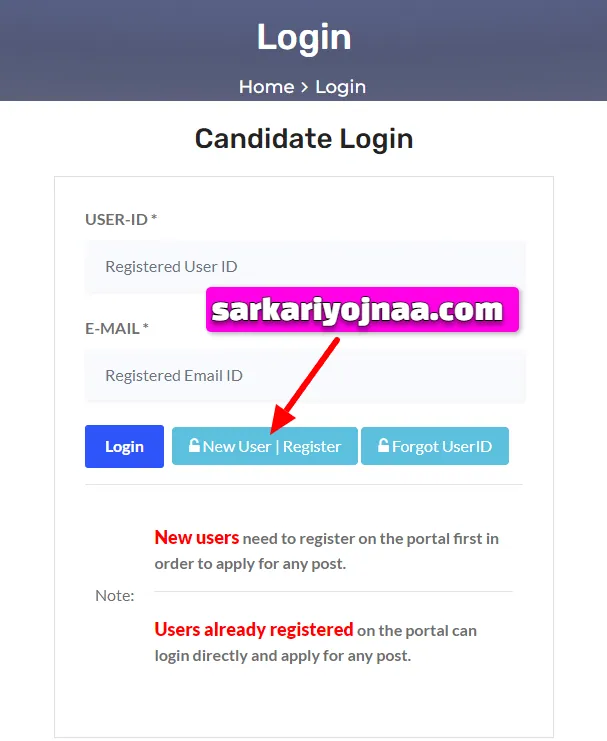
Task: Focus the Registered Email ID field
Action: coord(305,376)
